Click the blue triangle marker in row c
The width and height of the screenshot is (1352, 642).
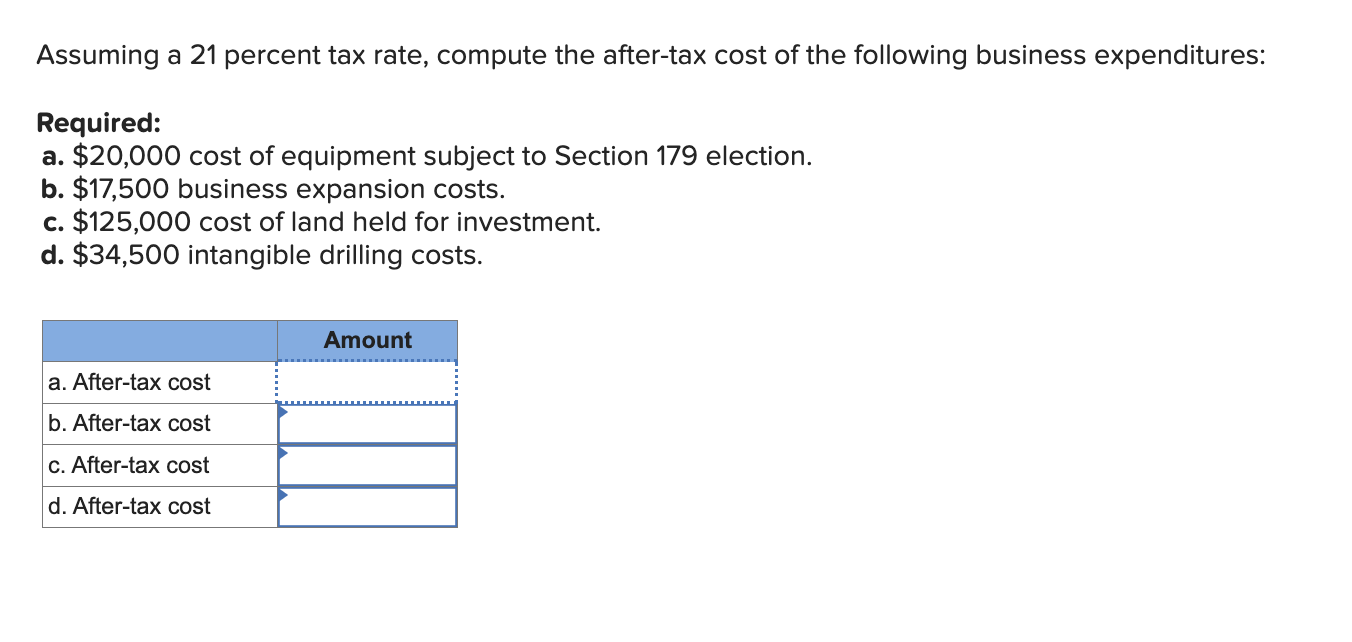(x=284, y=452)
